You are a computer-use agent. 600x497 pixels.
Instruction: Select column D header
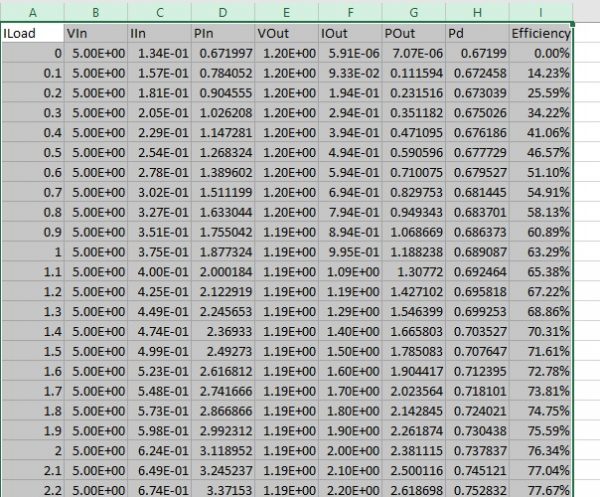222,12
